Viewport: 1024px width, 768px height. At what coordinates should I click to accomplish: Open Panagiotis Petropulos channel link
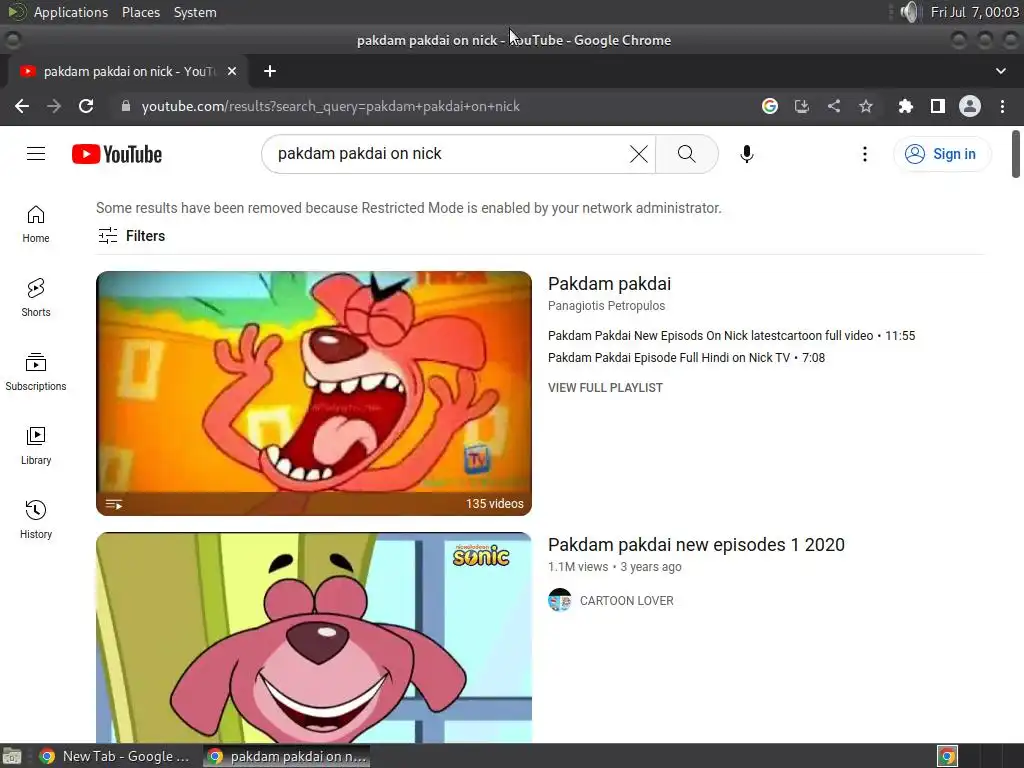(x=607, y=306)
